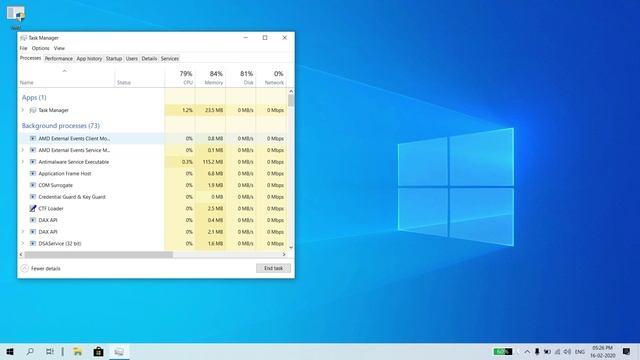The height and width of the screenshot is (360, 640).
Task: Sort by the Memory column header
Action: point(210,77)
